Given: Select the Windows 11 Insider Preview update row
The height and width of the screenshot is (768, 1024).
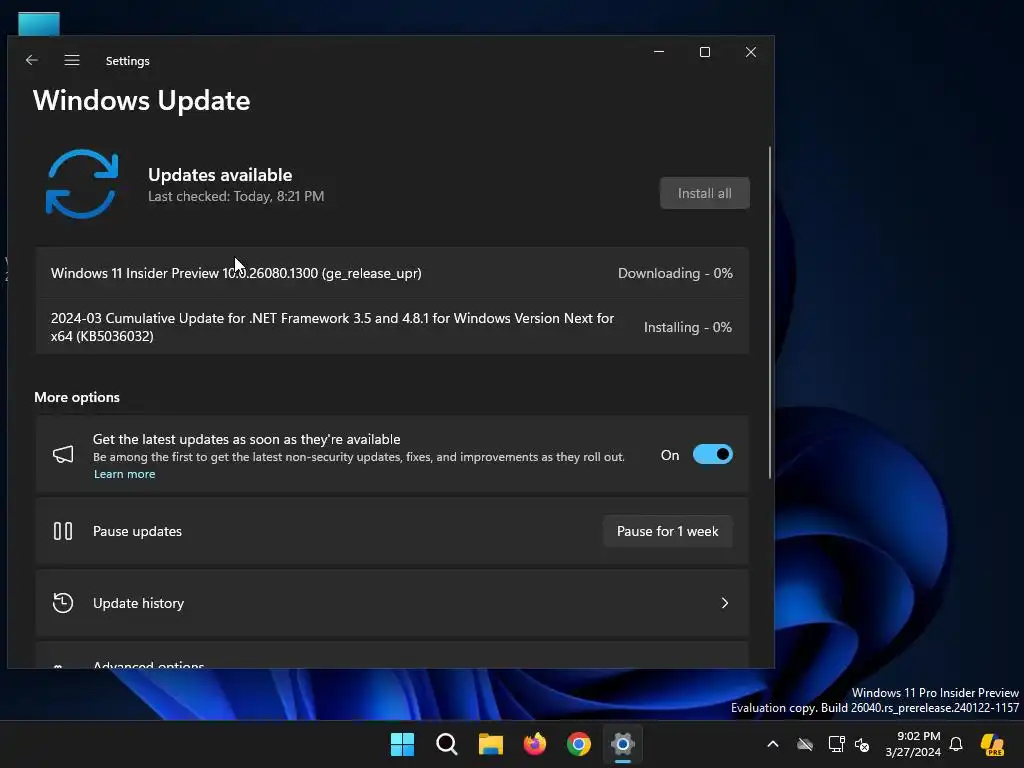Looking at the screenshot, I should click(392, 273).
